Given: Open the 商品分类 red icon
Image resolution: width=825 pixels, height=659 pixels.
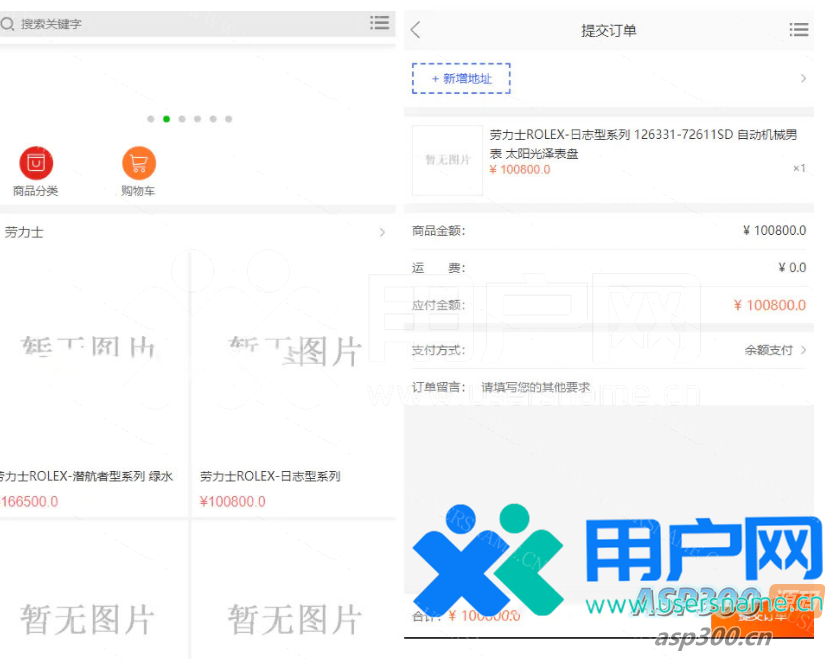Looking at the screenshot, I should click(x=36, y=163).
